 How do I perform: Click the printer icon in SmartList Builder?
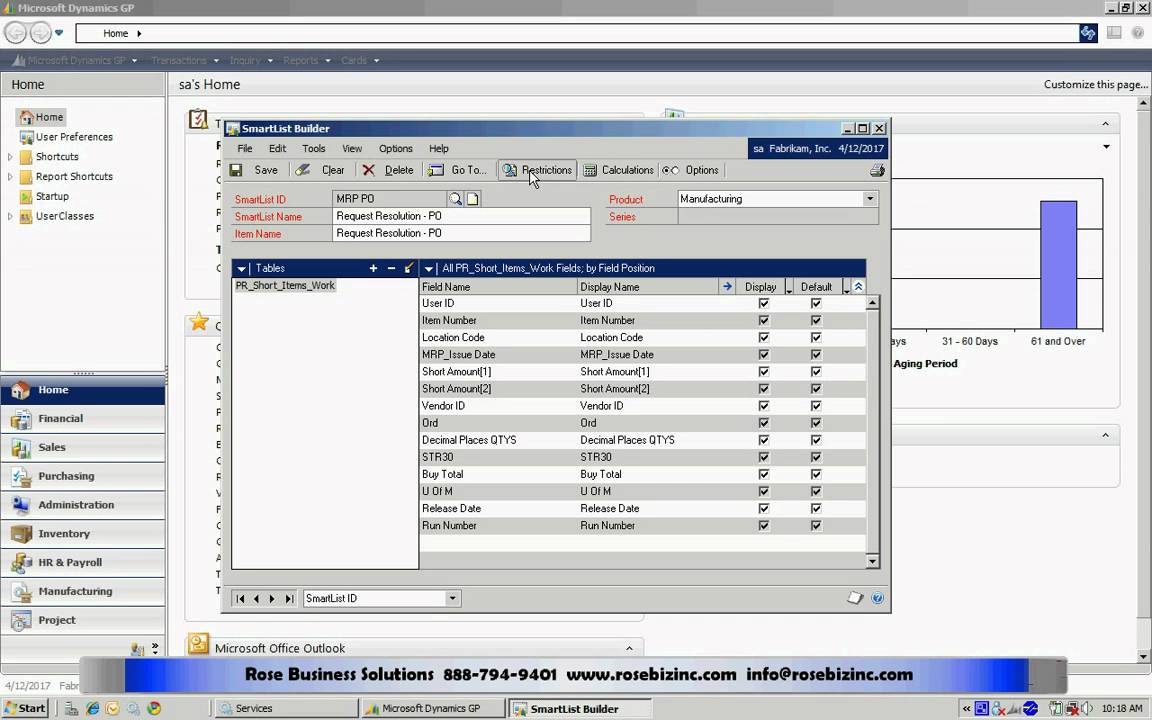(x=877, y=170)
